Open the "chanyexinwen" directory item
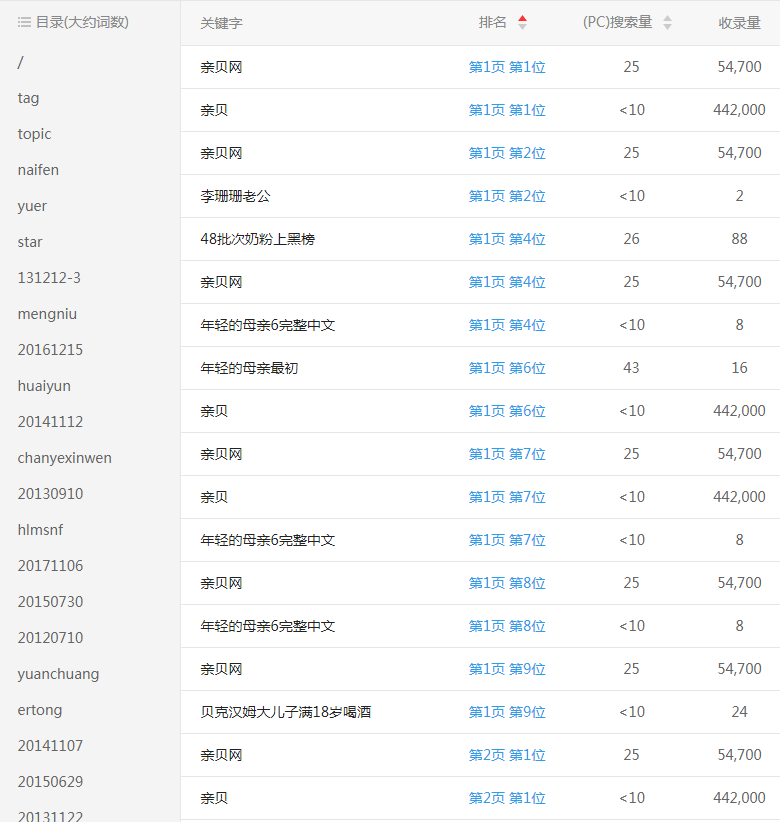780x822 pixels. pyautogui.click(x=64, y=458)
